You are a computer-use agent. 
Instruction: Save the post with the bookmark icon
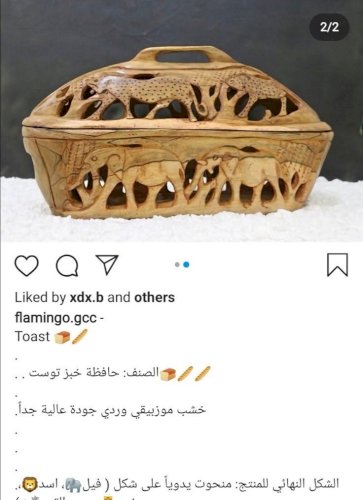[337, 265]
